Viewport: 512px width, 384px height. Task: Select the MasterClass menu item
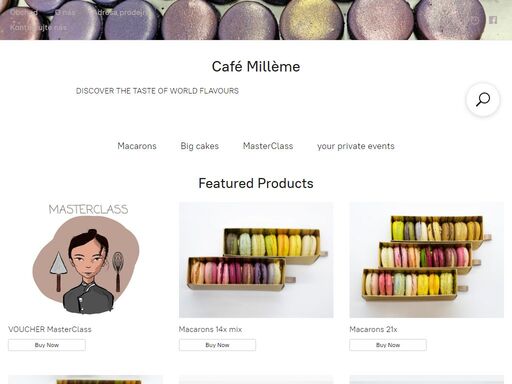tap(268, 146)
